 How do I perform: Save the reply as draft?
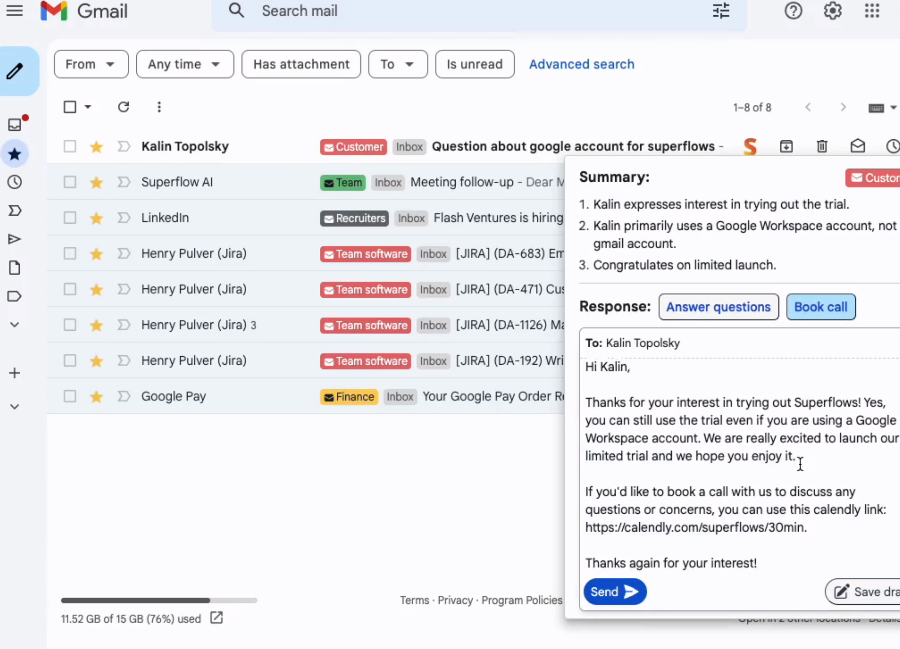click(x=863, y=592)
